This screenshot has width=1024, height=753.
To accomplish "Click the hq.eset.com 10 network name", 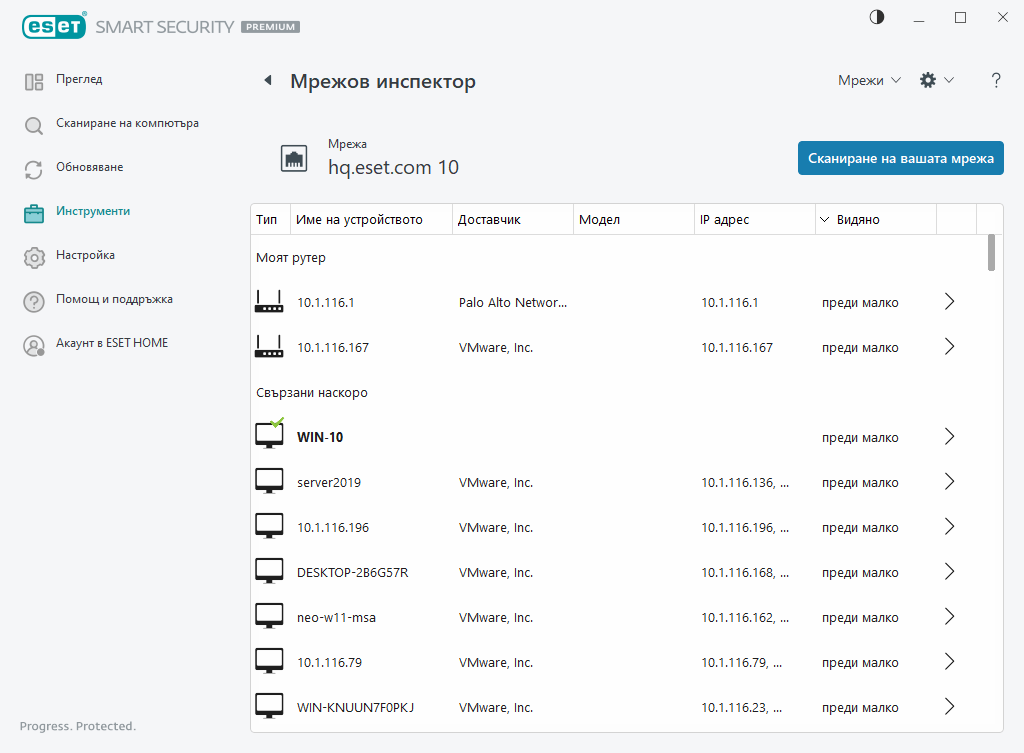I will (x=393, y=167).
